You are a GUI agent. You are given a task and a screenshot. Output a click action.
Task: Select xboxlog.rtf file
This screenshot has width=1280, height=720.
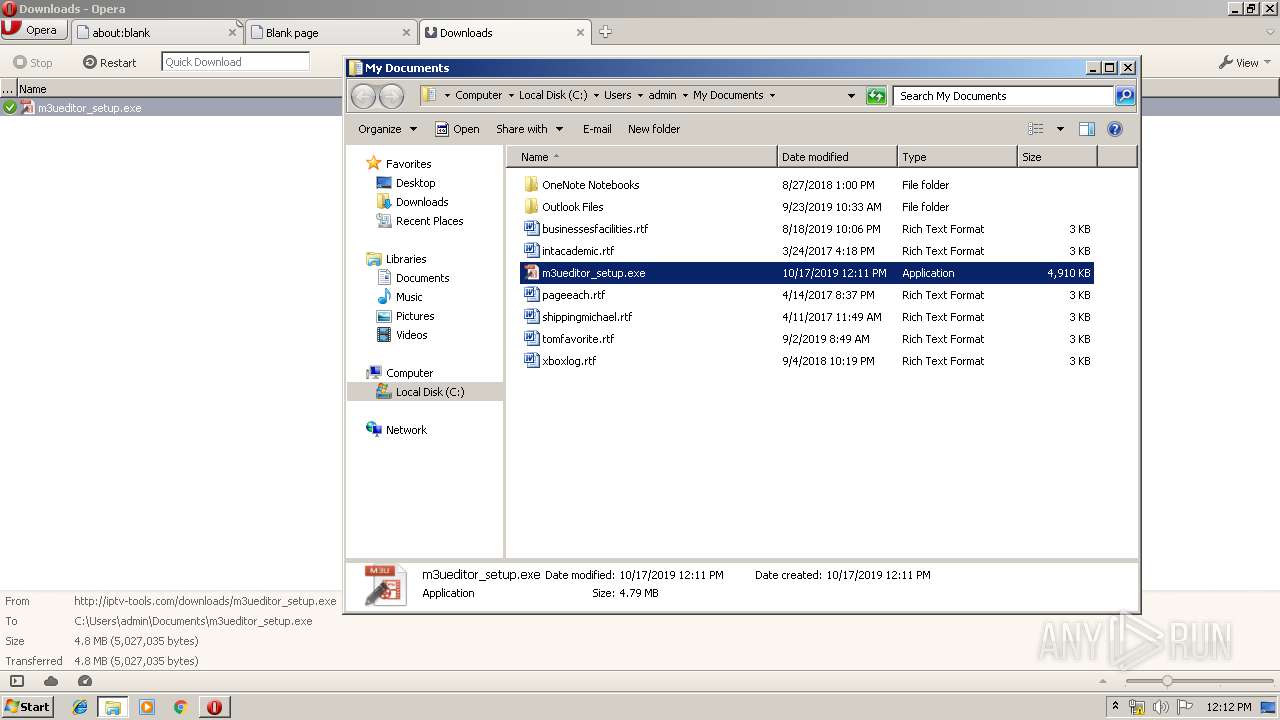568,361
